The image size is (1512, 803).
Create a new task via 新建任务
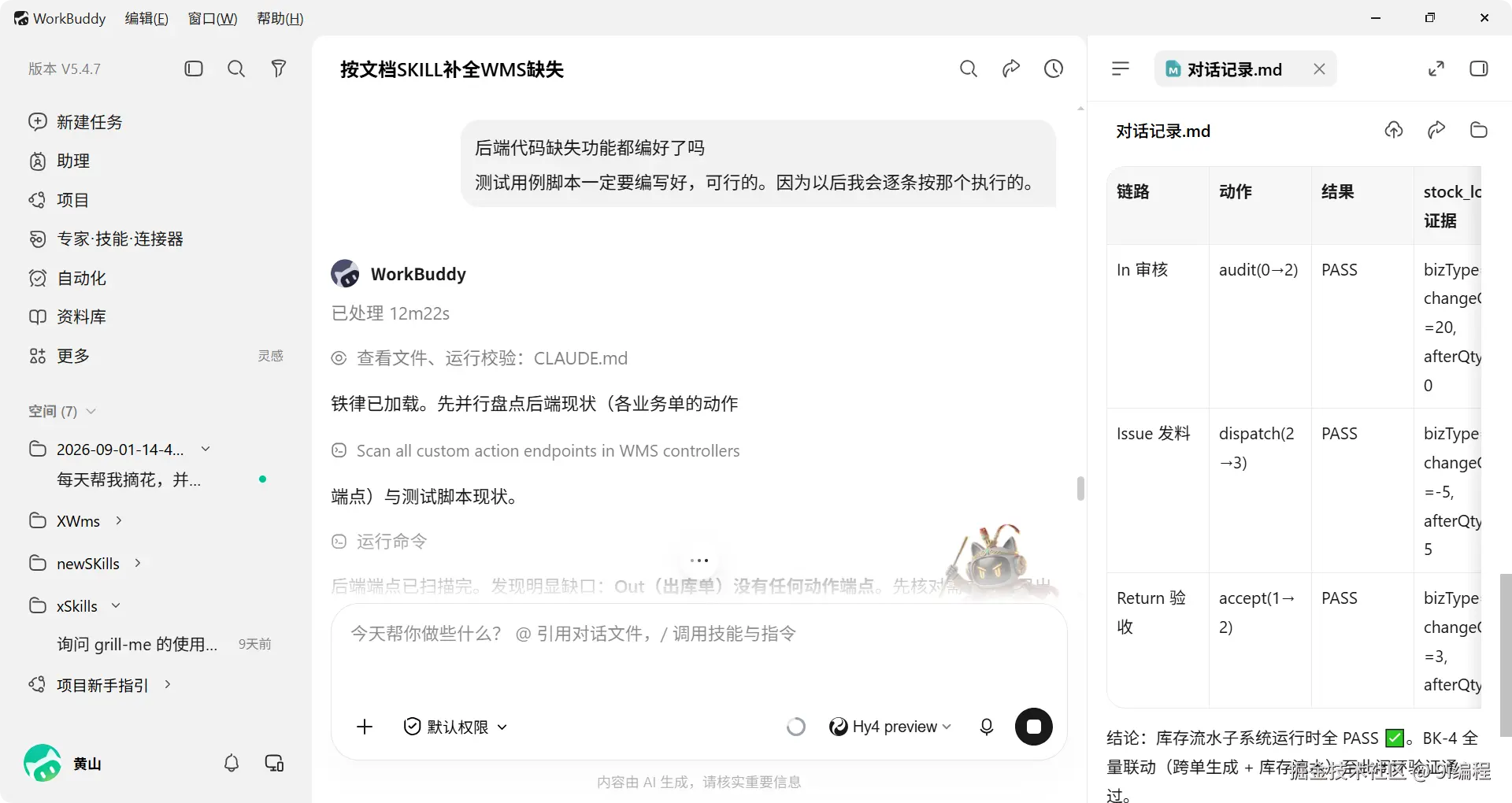pos(76,122)
